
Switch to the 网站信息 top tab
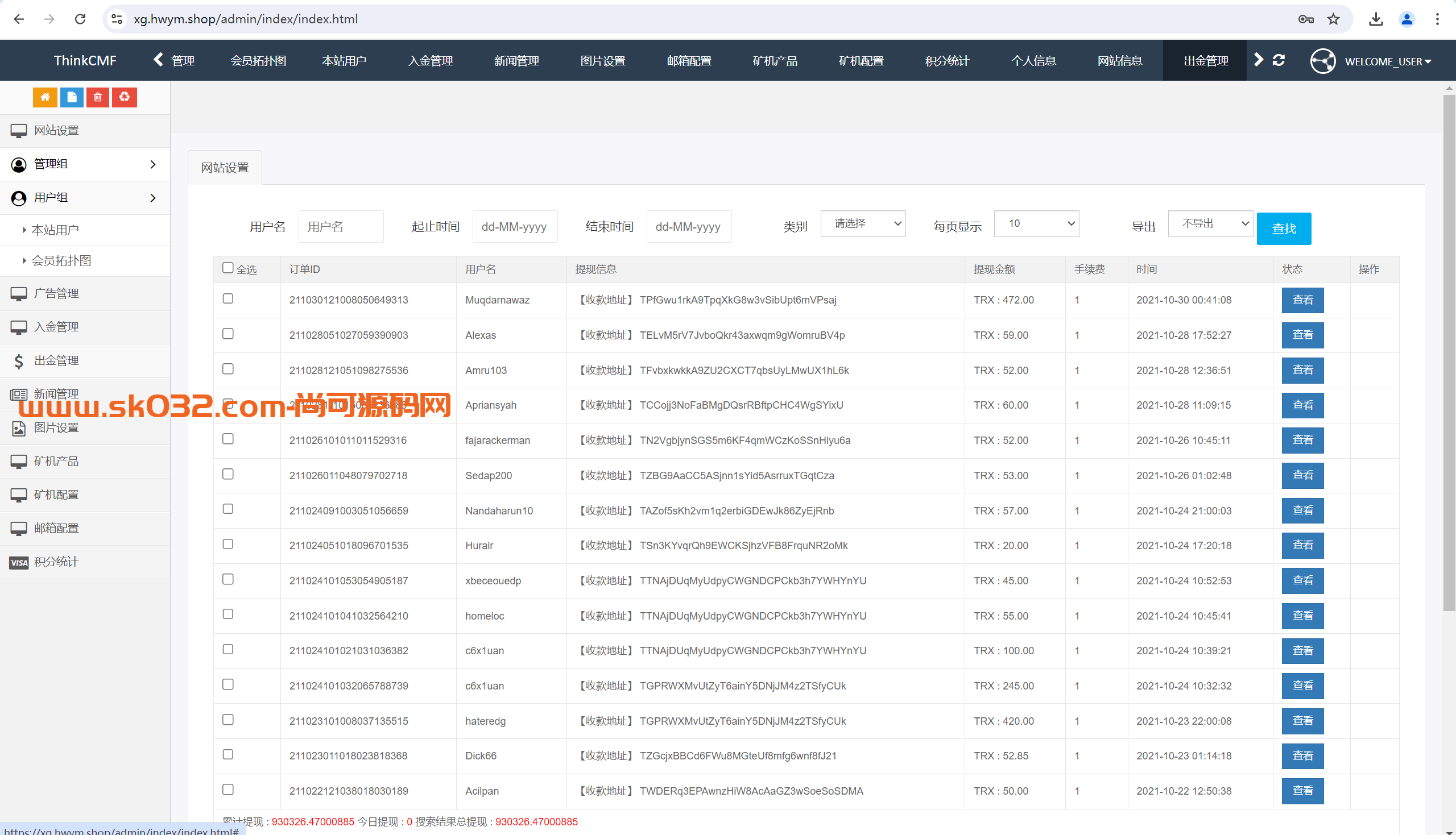click(x=1120, y=60)
